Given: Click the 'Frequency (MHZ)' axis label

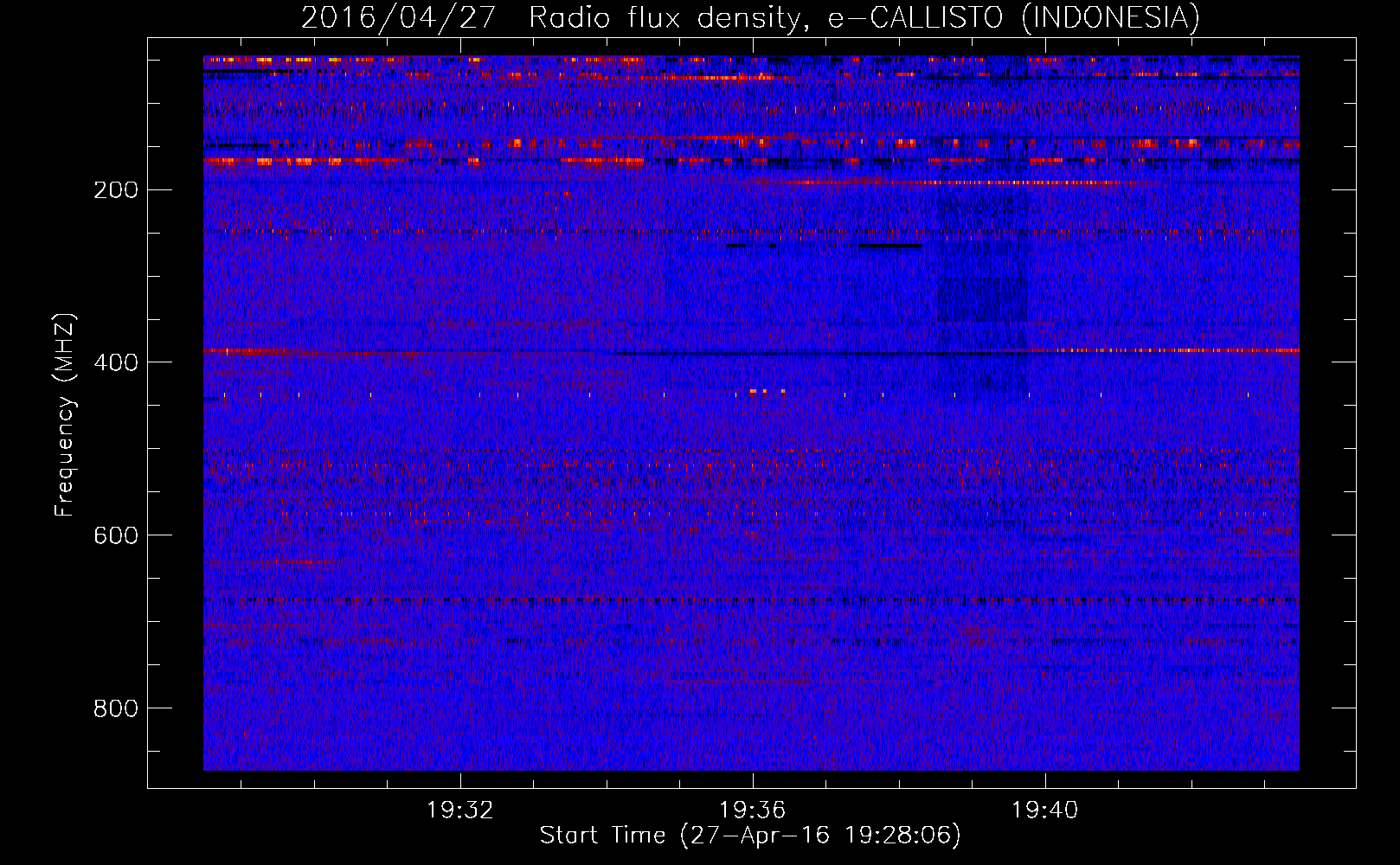Looking at the screenshot, I should click(65, 414).
